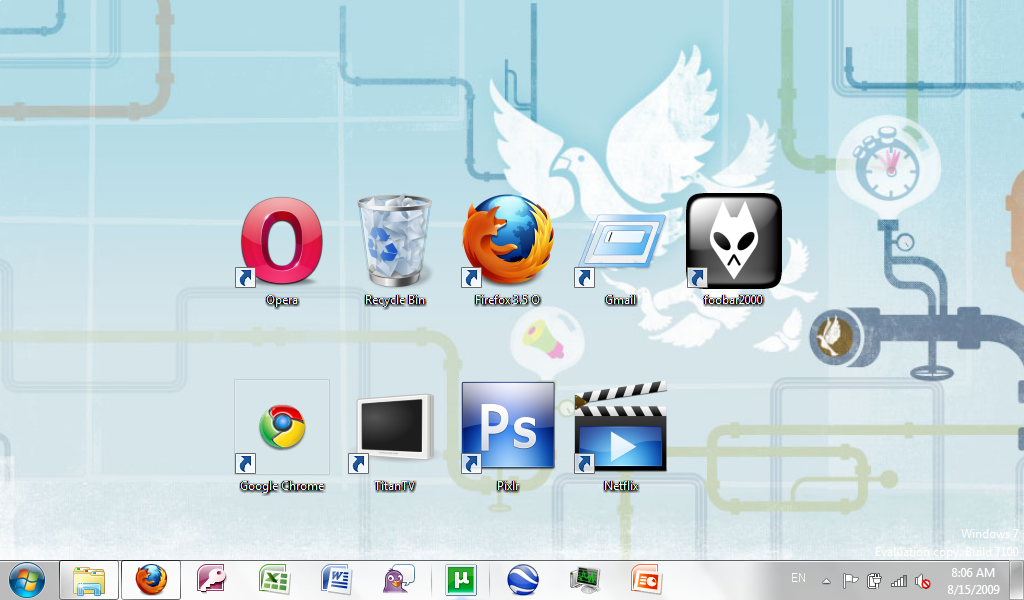Open the network signal tray icon
Image resolution: width=1024 pixels, height=600 pixels.
coord(899,580)
